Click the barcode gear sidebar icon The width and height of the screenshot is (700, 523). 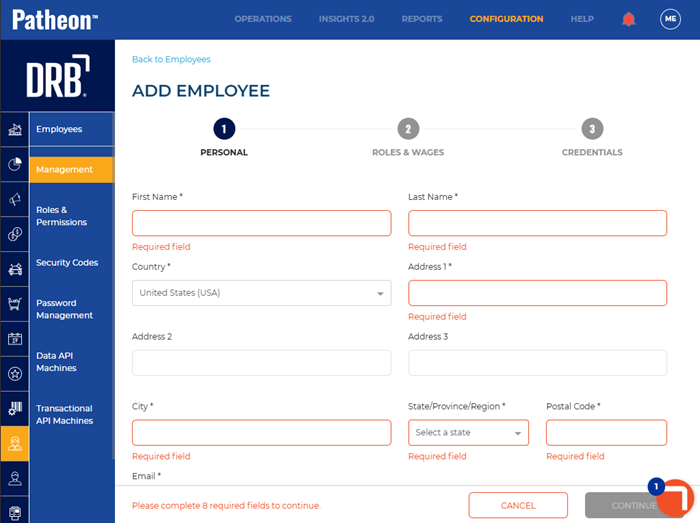click(x=15, y=408)
